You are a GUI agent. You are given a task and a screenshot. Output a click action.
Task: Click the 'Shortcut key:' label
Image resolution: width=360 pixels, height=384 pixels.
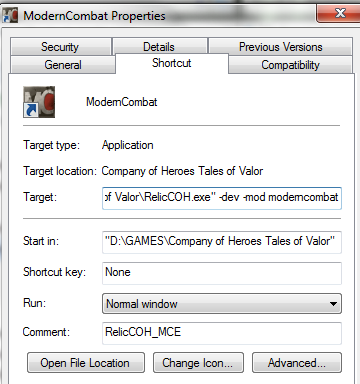pos(55,272)
